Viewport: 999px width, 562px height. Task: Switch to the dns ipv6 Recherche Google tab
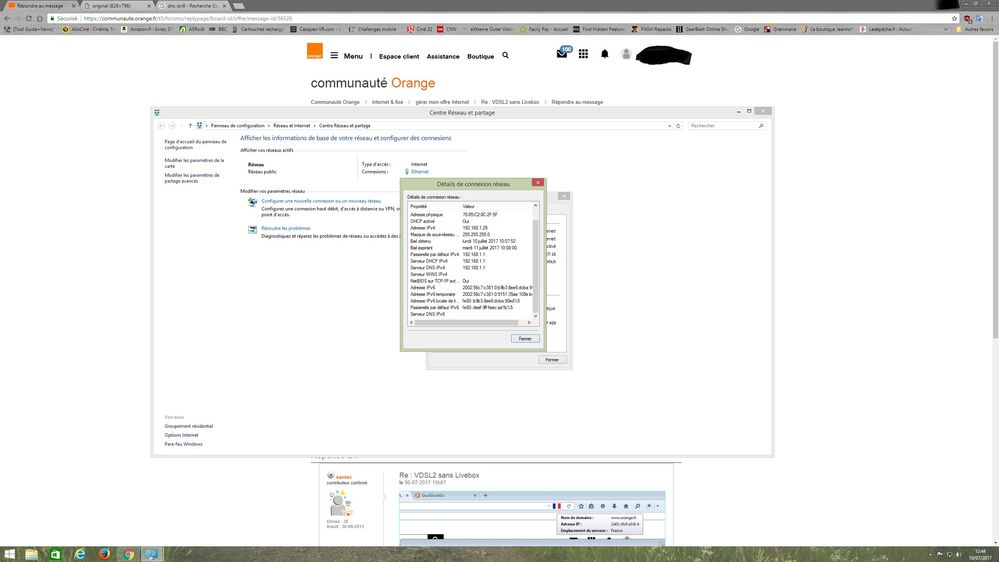(192, 6)
